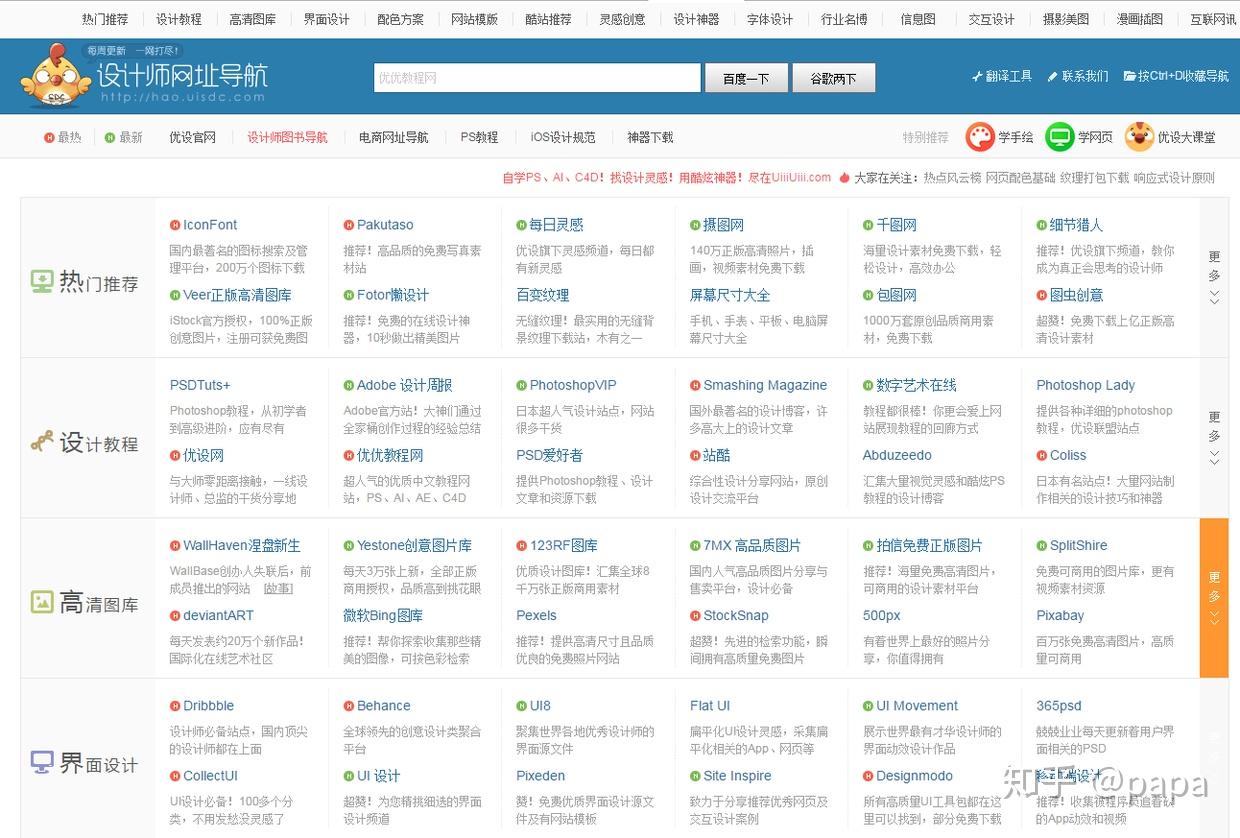Open the Veer正版高清图库 link
This screenshot has width=1240, height=838.
pos(237,295)
